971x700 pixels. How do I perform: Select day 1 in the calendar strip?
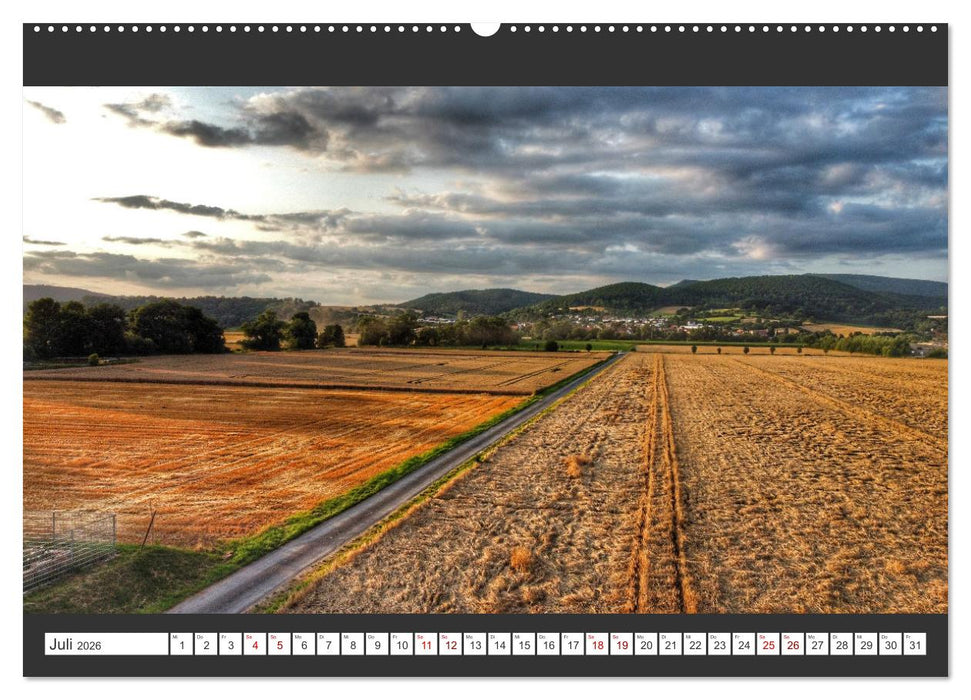pos(181,644)
